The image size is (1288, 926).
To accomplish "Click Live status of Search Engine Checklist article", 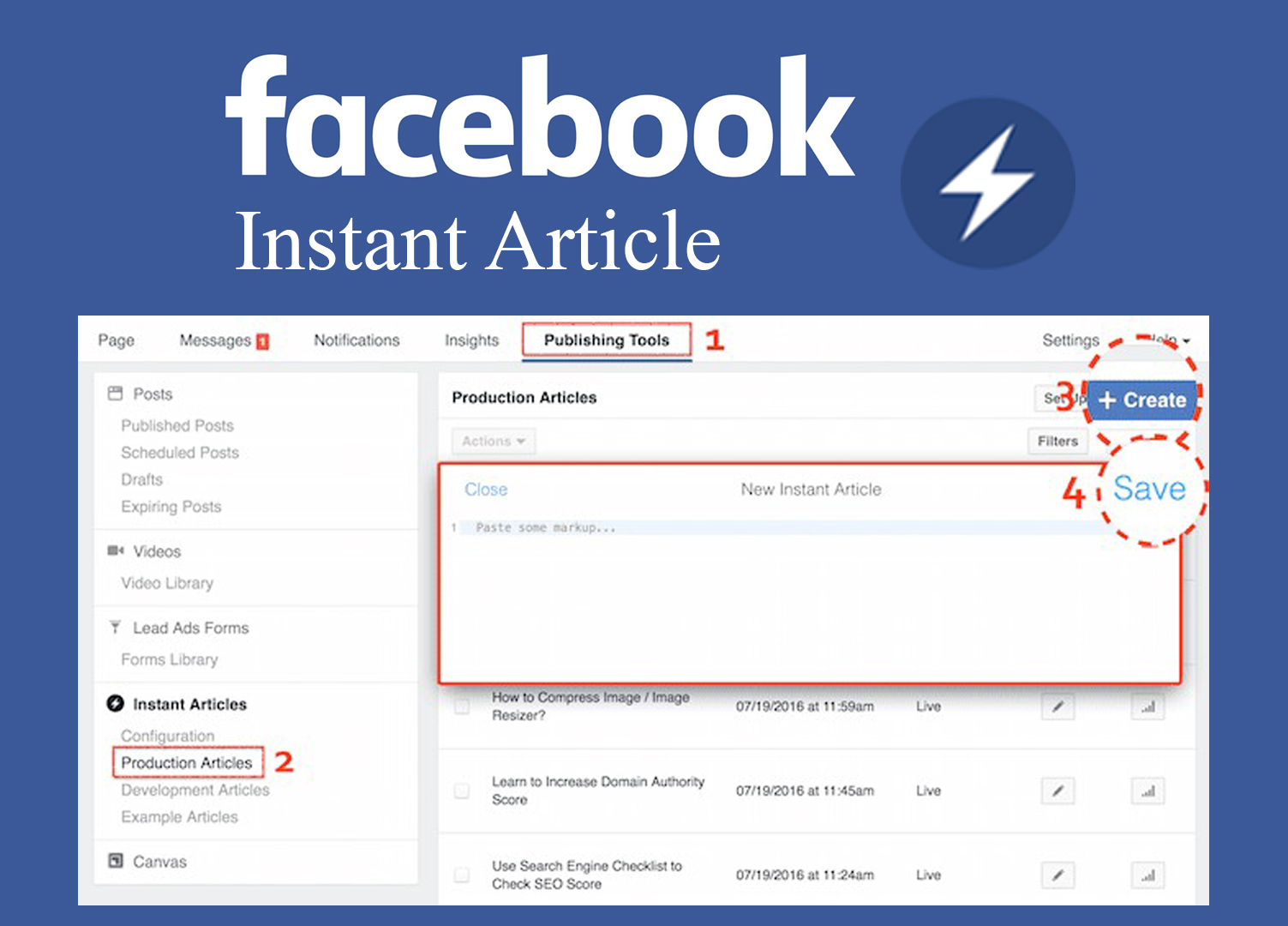I will point(928,875).
